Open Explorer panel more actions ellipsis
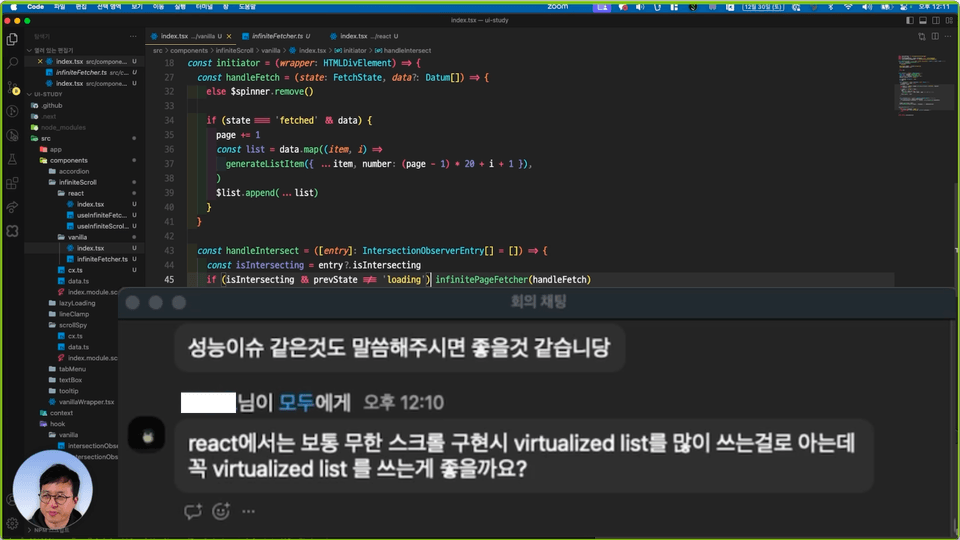 pyautogui.click(x=133, y=36)
